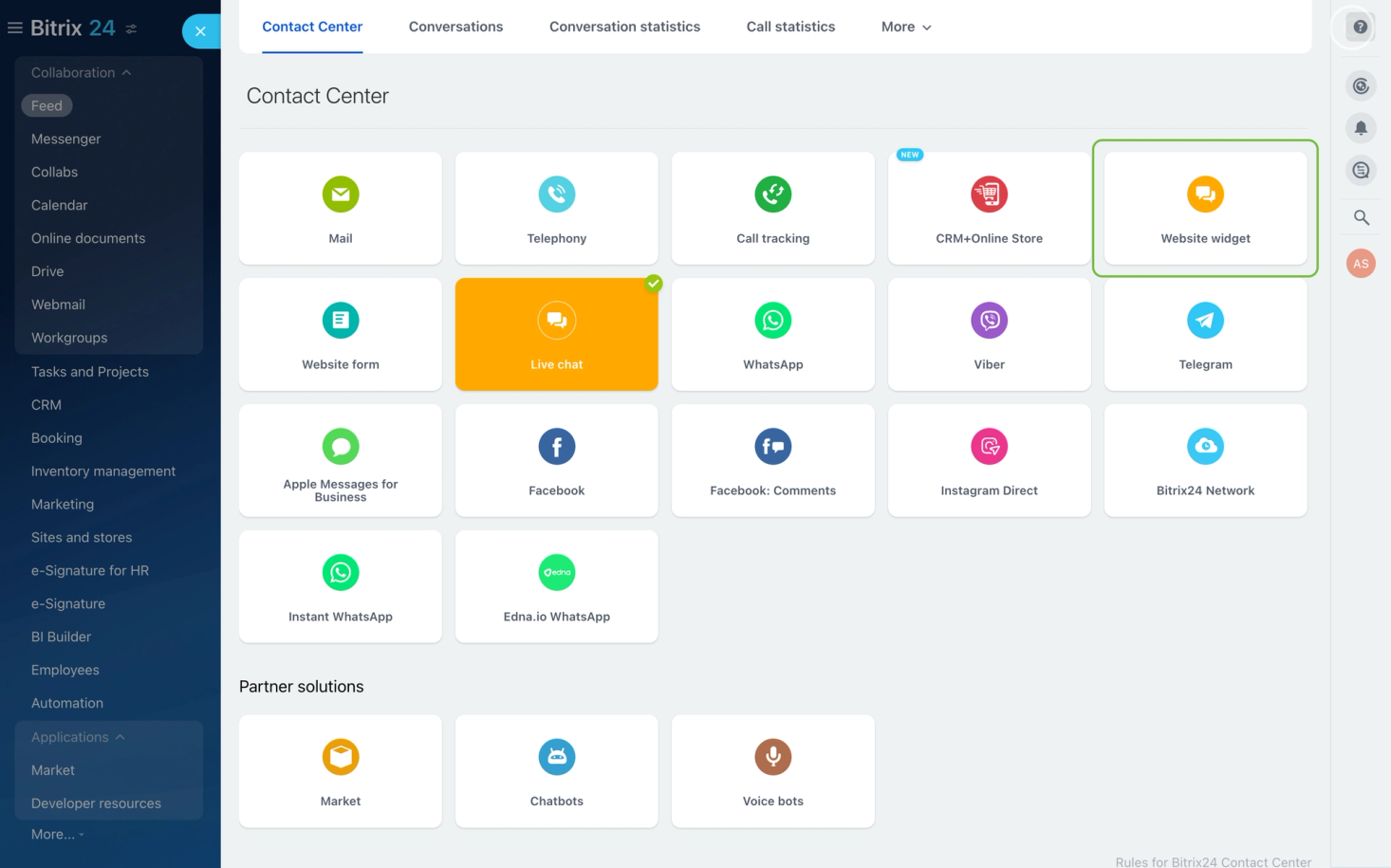Open e-Signature for HR
This screenshot has height=868, width=1391.
[x=90, y=571]
